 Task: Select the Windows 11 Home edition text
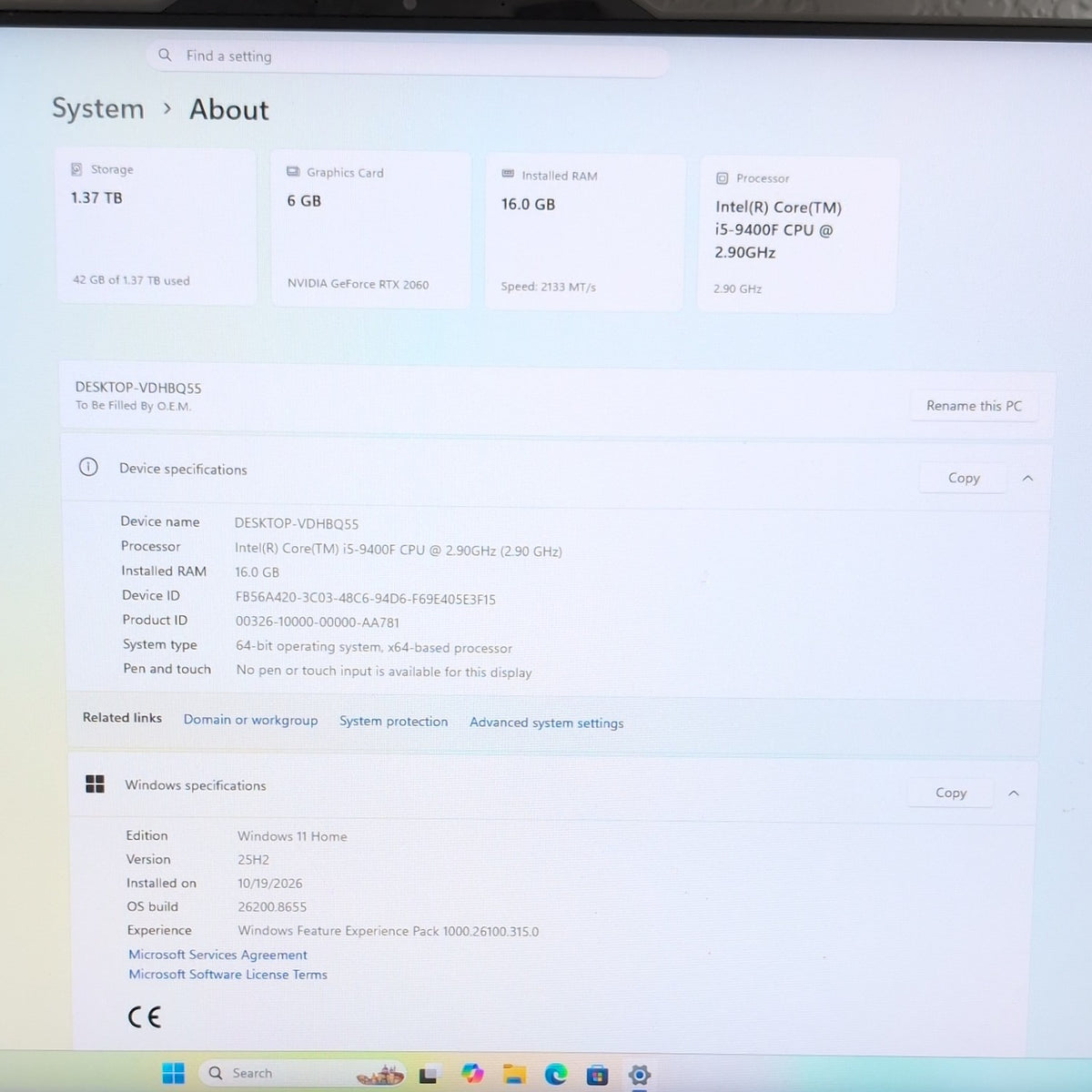[x=292, y=836]
